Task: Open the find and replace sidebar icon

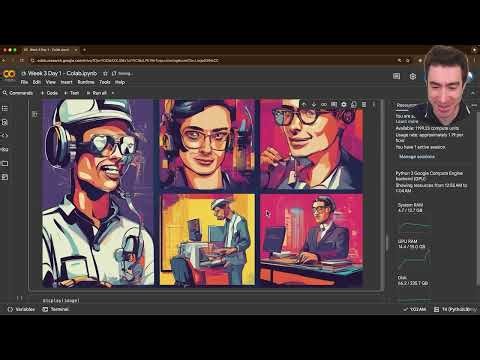Action: click(x=5, y=122)
